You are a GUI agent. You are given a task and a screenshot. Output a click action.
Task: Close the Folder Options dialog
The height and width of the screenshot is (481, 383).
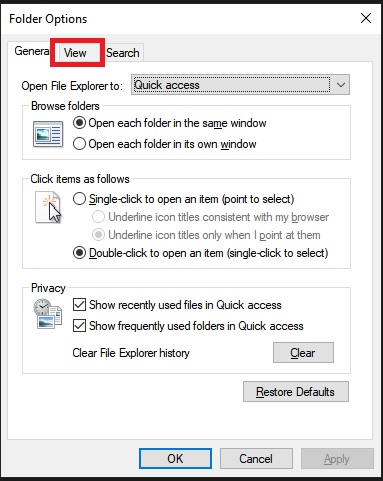coord(366,18)
